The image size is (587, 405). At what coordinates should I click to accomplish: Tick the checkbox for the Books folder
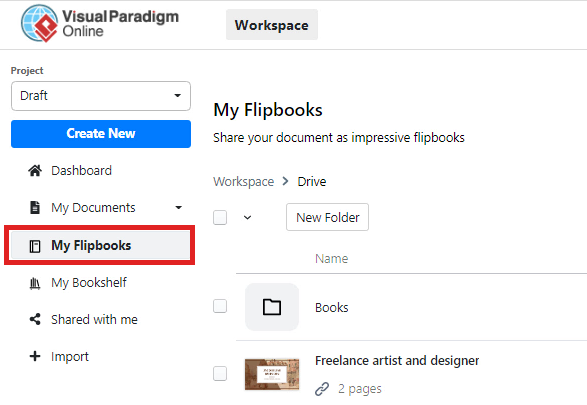click(x=220, y=306)
